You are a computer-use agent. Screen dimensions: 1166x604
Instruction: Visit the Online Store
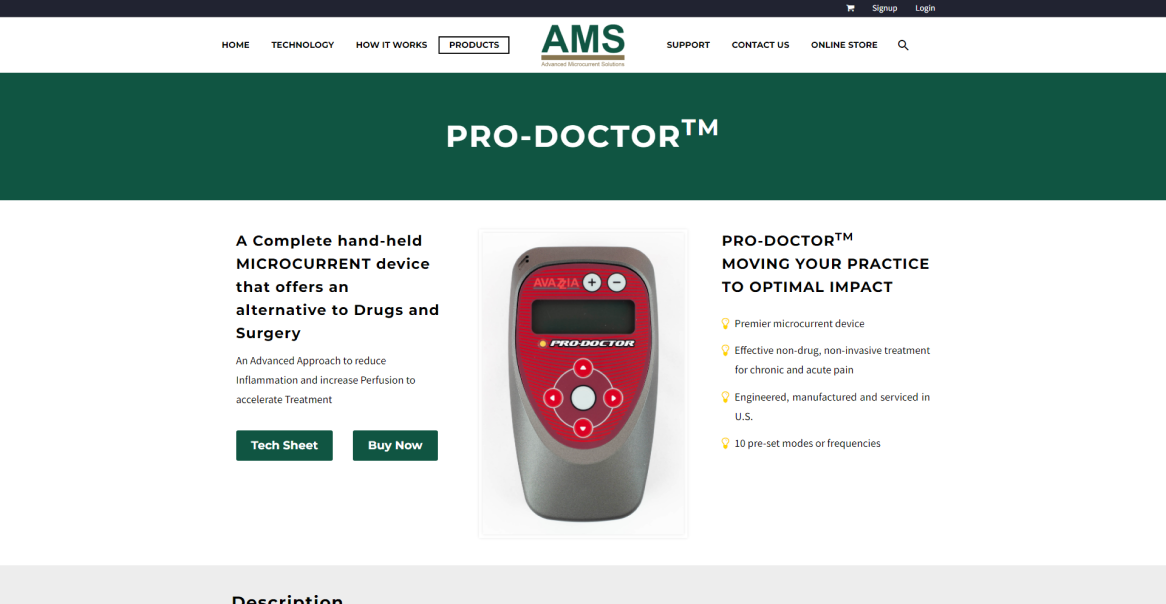click(844, 45)
